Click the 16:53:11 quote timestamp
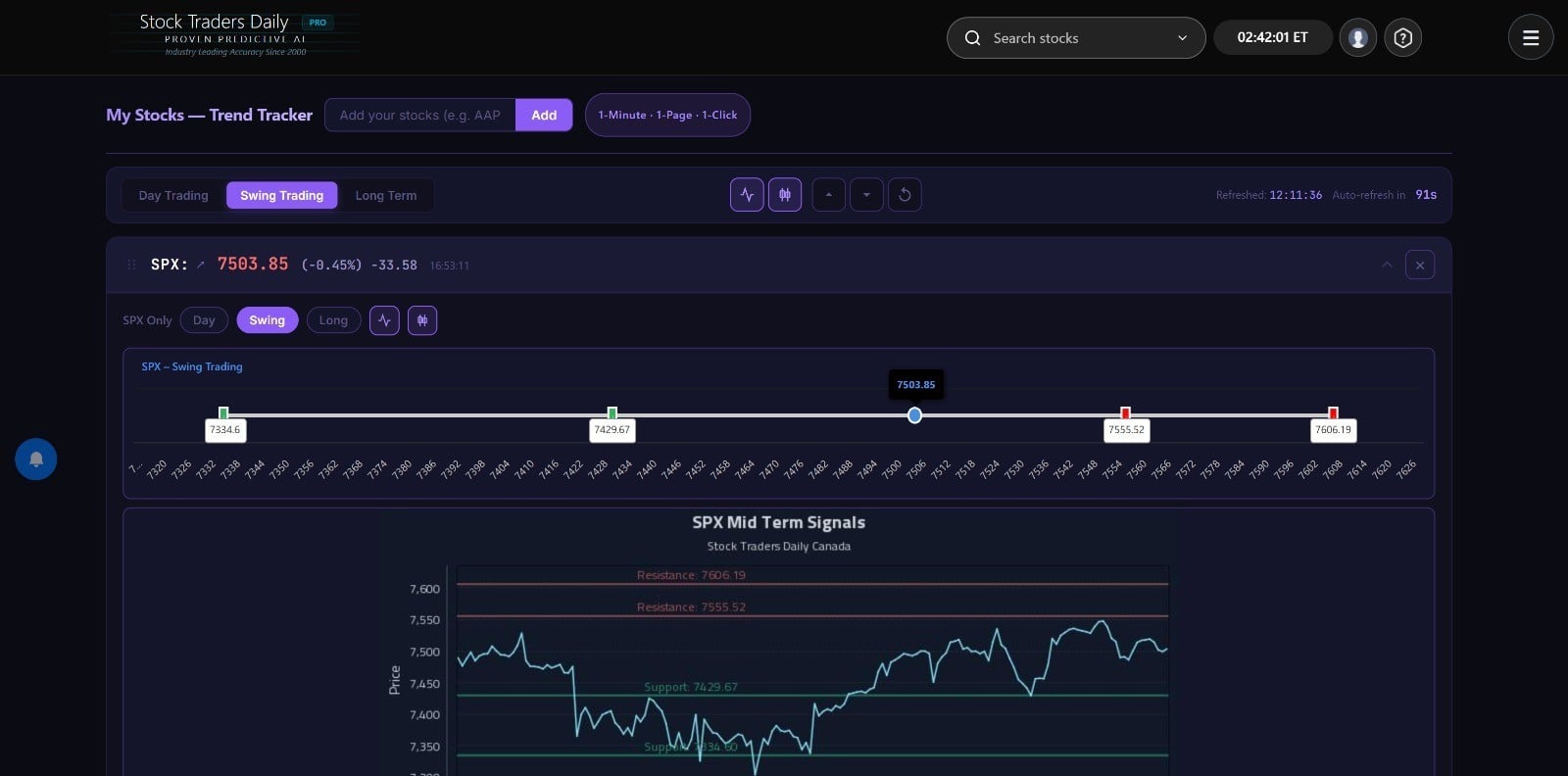Image resolution: width=1568 pixels, height=776 pixels. tap(449, 266)
